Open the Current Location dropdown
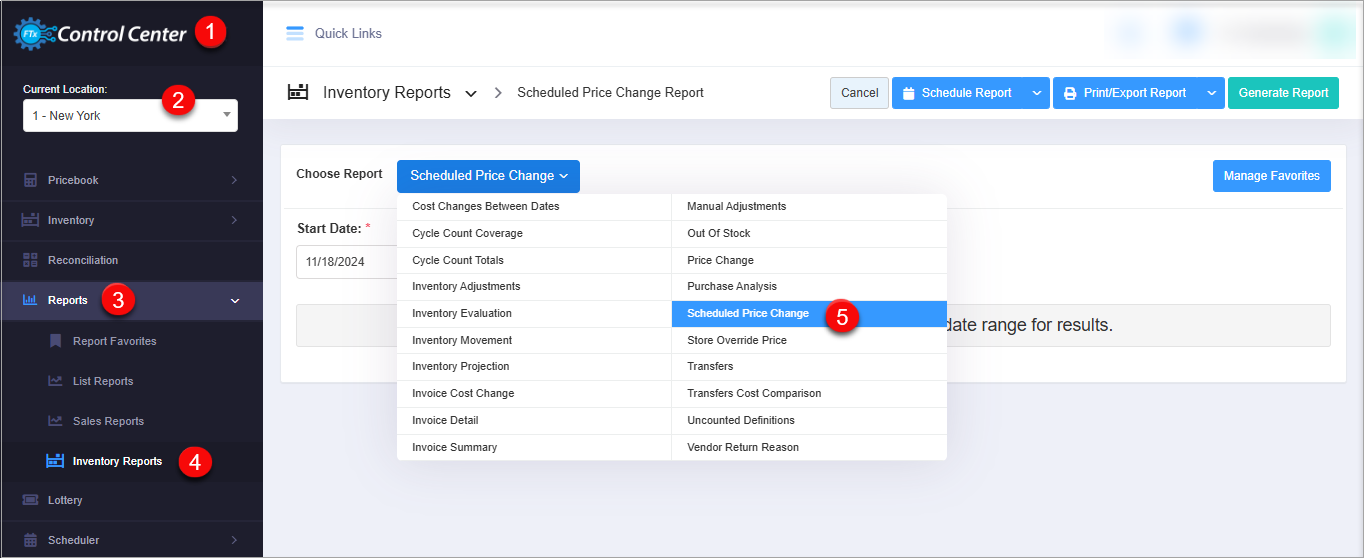 tap(130, 115)
